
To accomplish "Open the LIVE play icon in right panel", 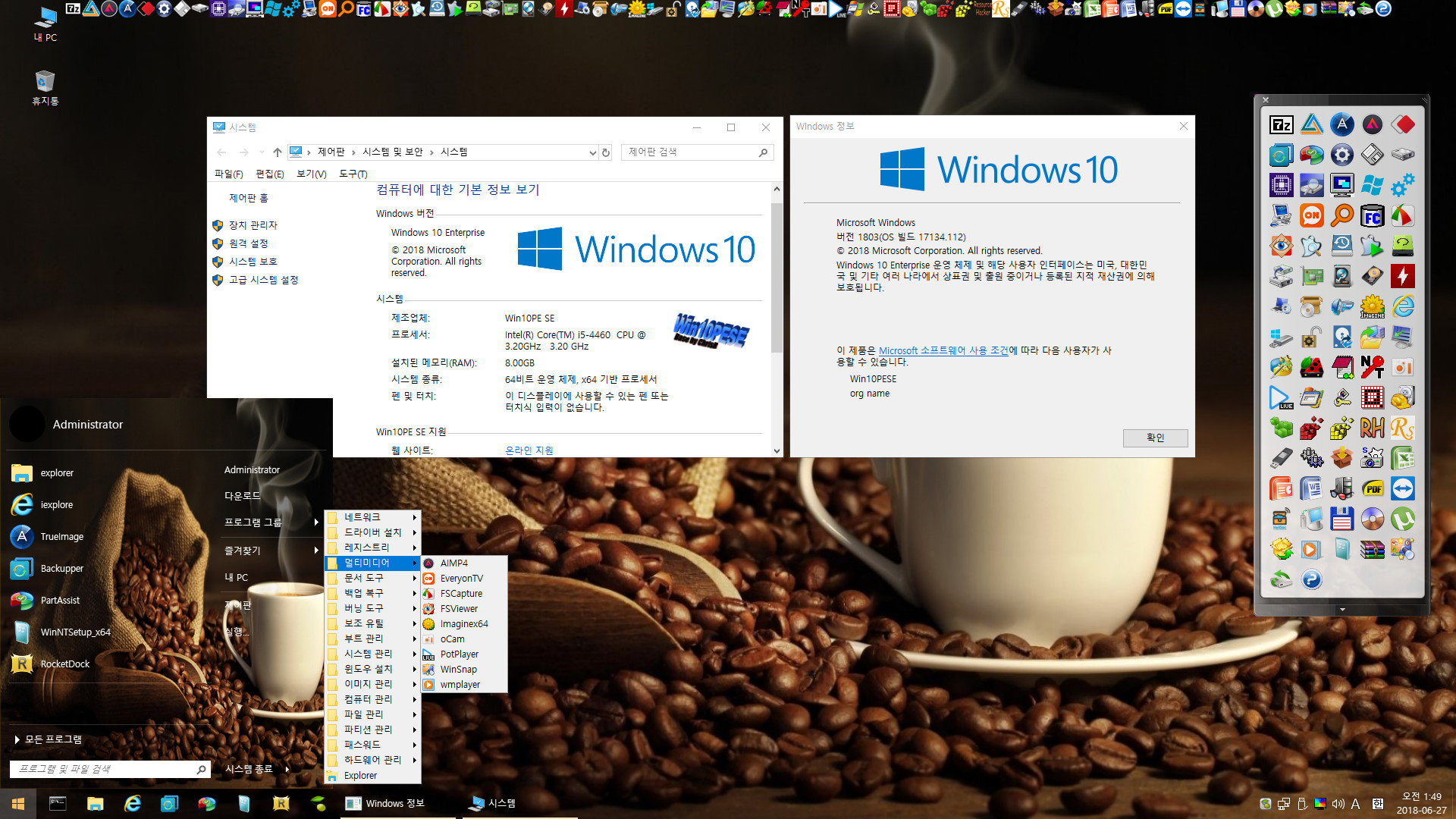I will click(1281, 397).
